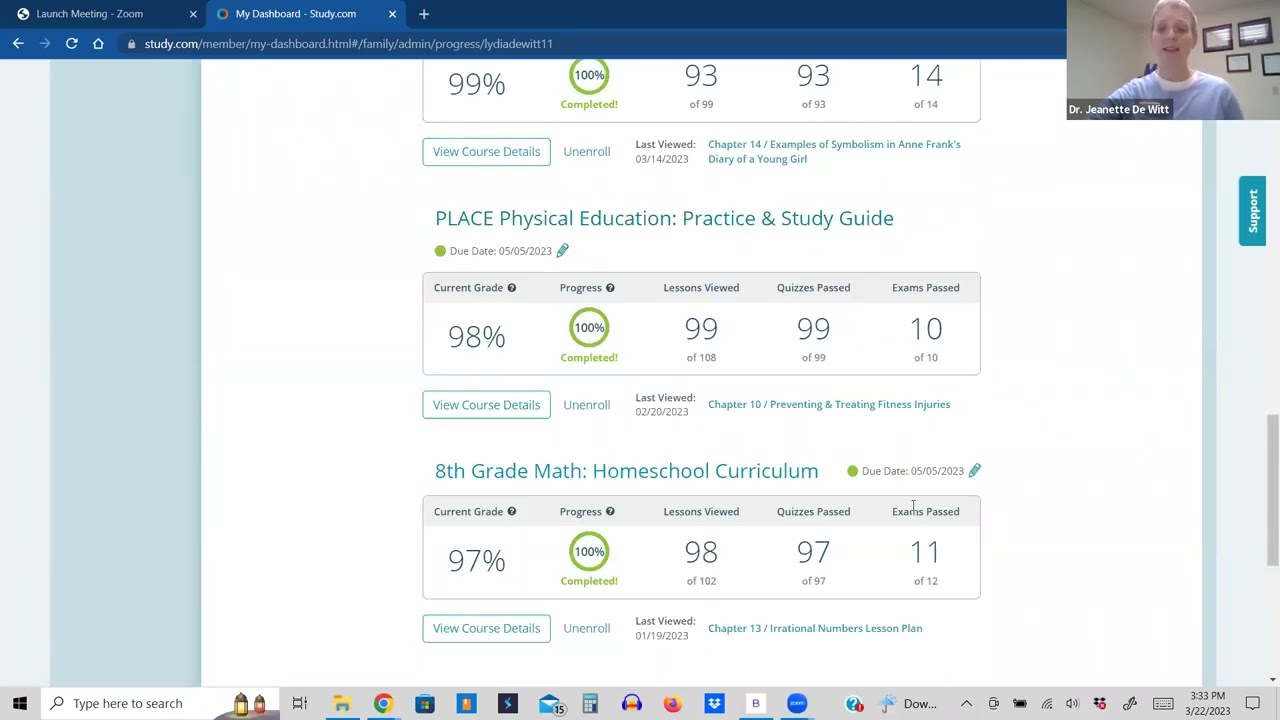Show the Current Grade help tip for 8th Grade Math
The width and height of the screenshot is (1280, 720).
511,512
